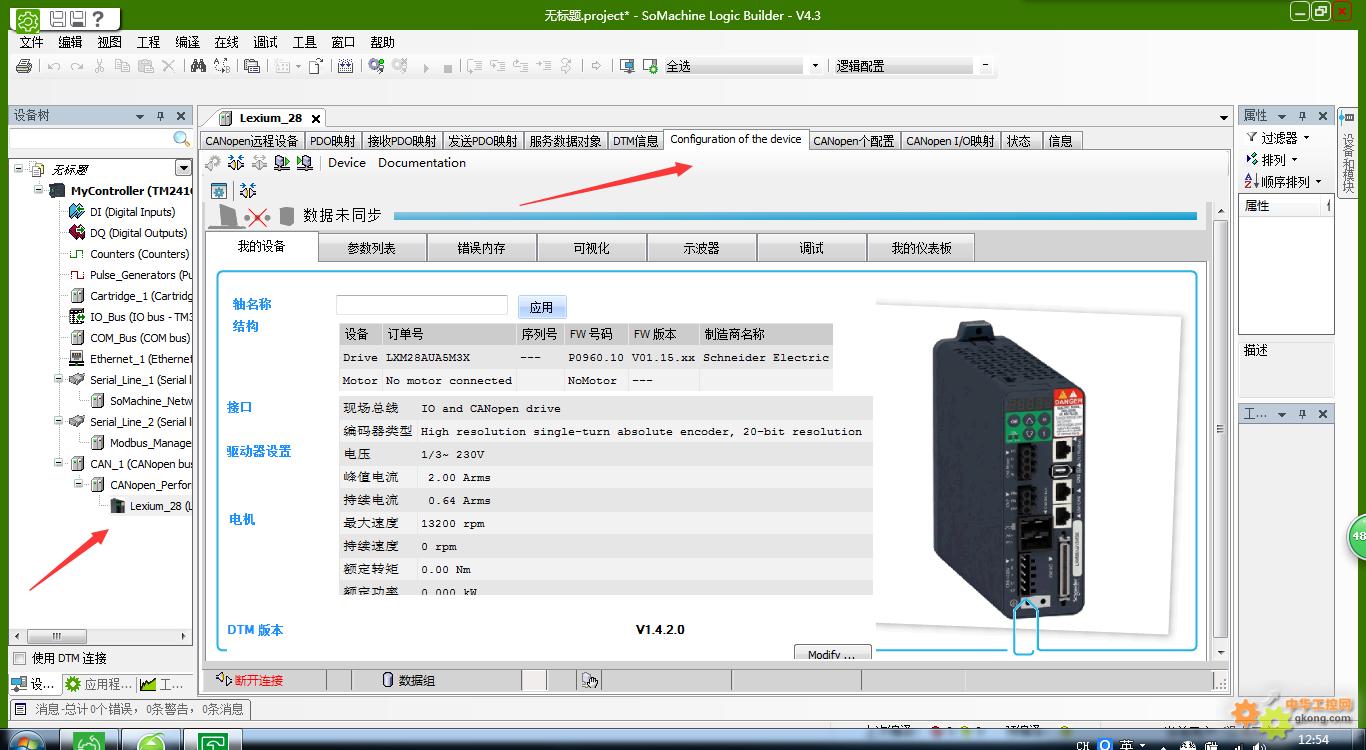Switch to the 示波器 tab
1366x750 pixels.
point(702,248)
